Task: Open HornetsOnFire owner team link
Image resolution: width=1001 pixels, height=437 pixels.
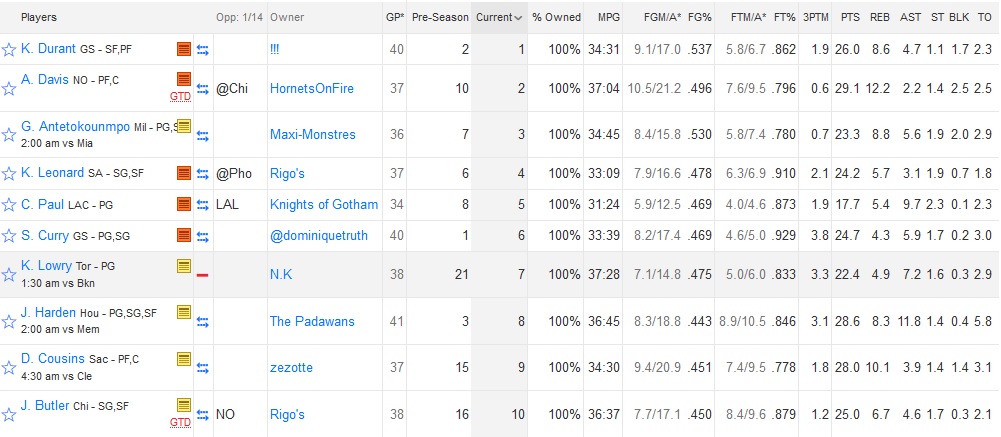Action: [x=312, y=89]
